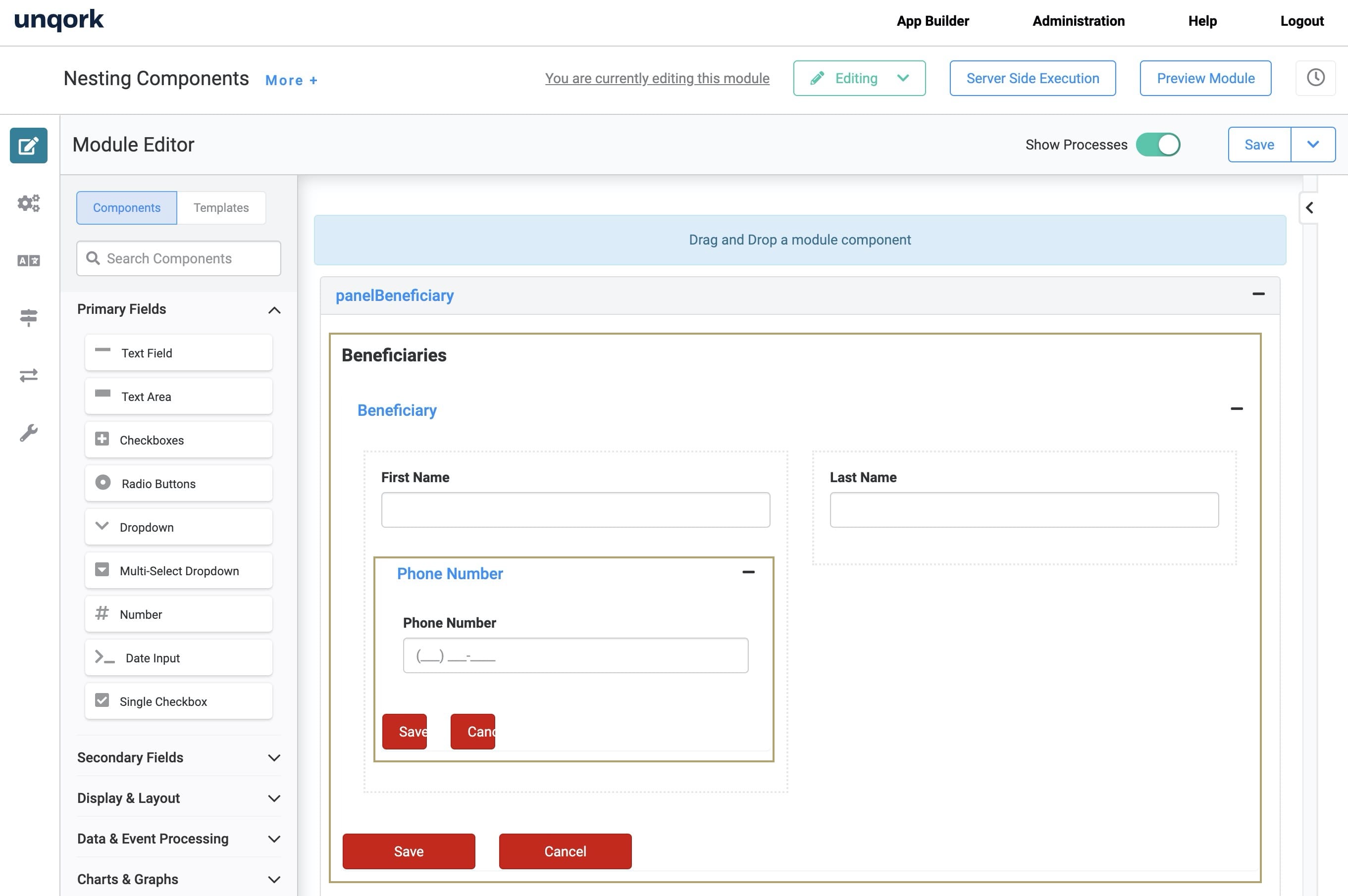
Task: Open the Editing mode dropdown
Action: pyautogui.click(x=859, y=78)
